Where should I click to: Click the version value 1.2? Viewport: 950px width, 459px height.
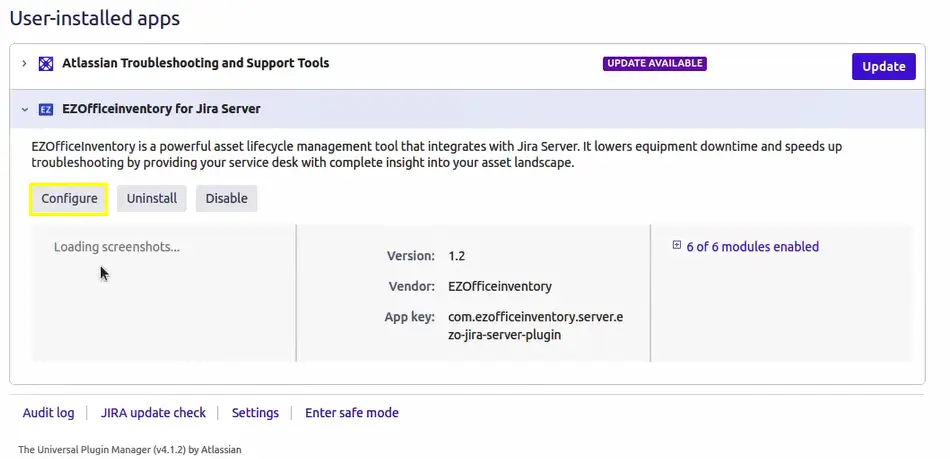(456, 256)
